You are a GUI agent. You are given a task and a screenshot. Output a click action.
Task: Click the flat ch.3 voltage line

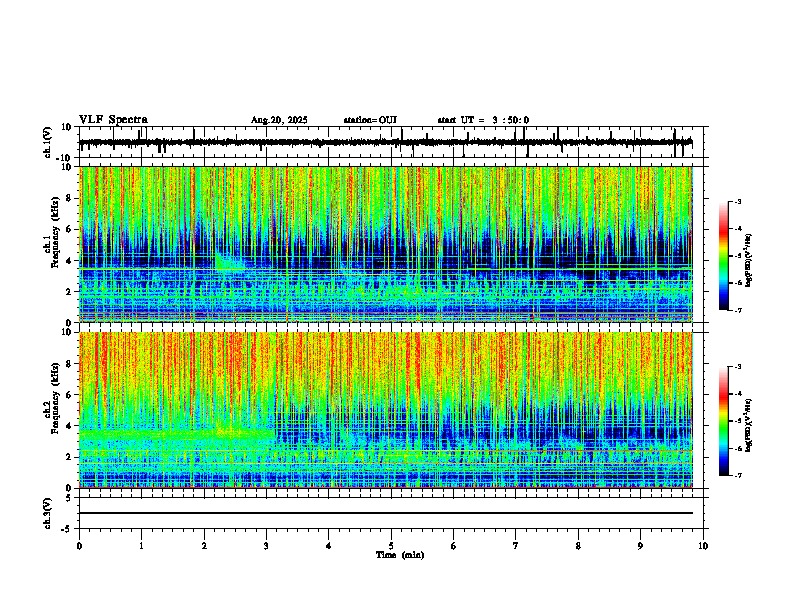coord(386,513)
